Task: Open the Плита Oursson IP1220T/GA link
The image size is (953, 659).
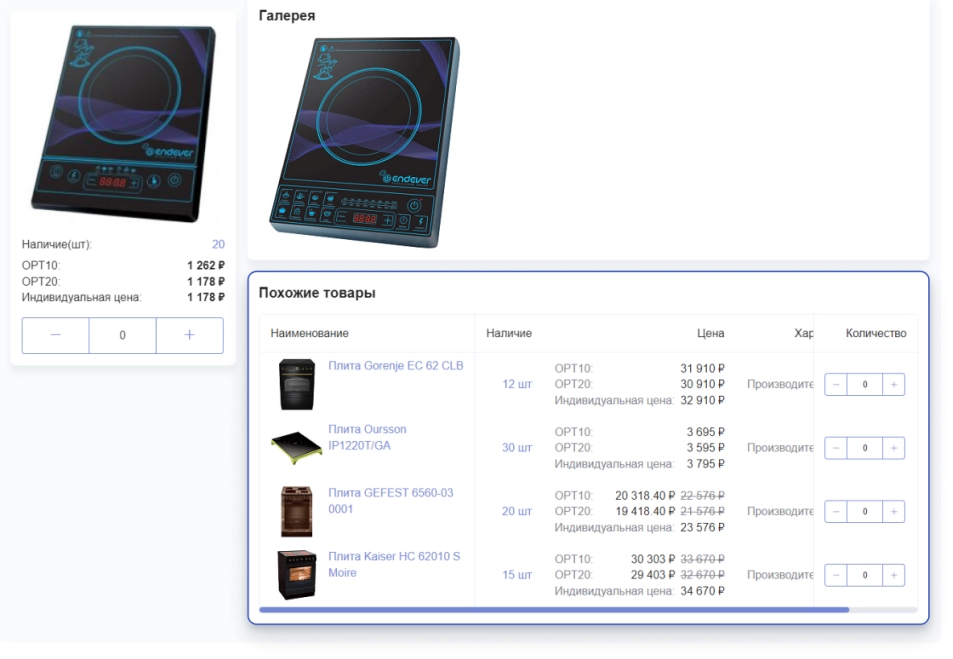Action: tap(367, 438)
